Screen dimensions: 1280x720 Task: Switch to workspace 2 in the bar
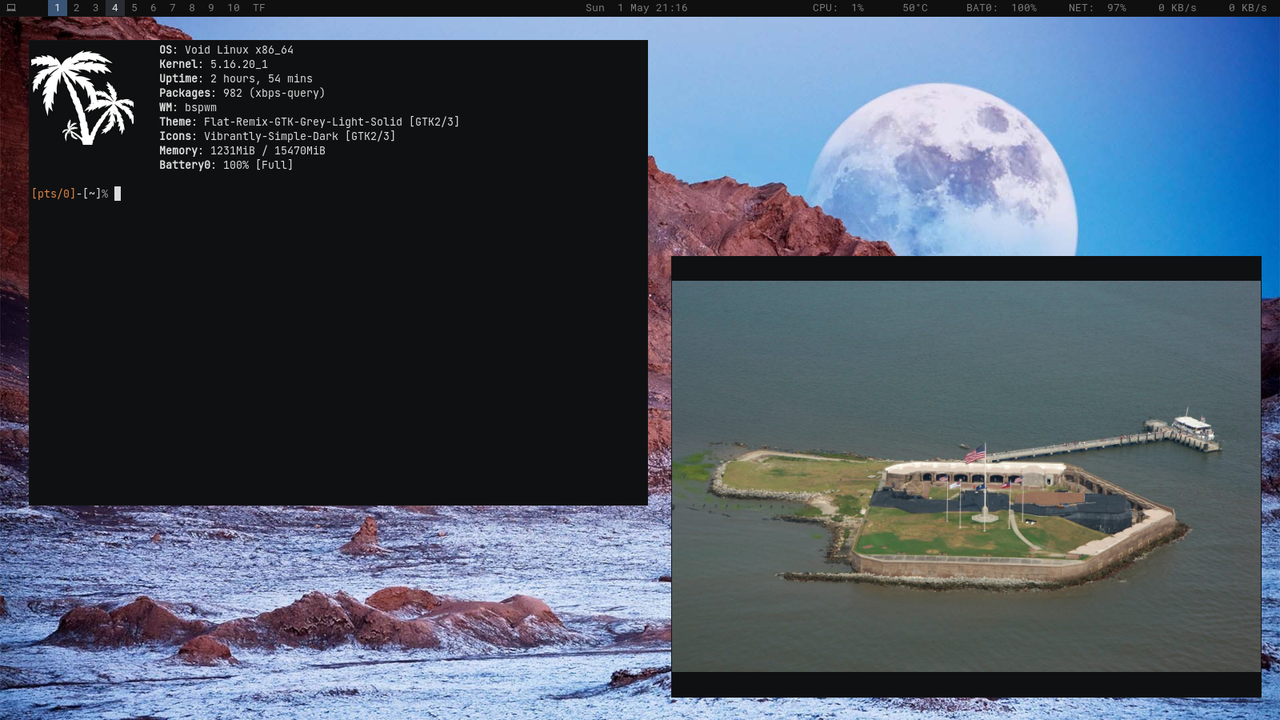pos(76,8)
